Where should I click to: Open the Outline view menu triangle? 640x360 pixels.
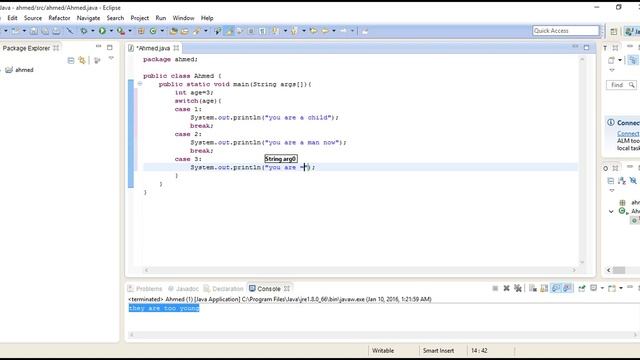pyautogui.click(x=612, y=190)
